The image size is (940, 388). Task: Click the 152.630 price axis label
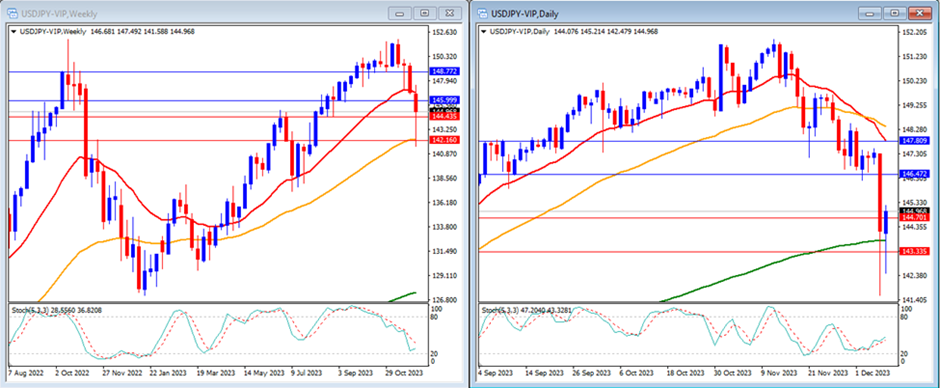(x=444, y=32)
